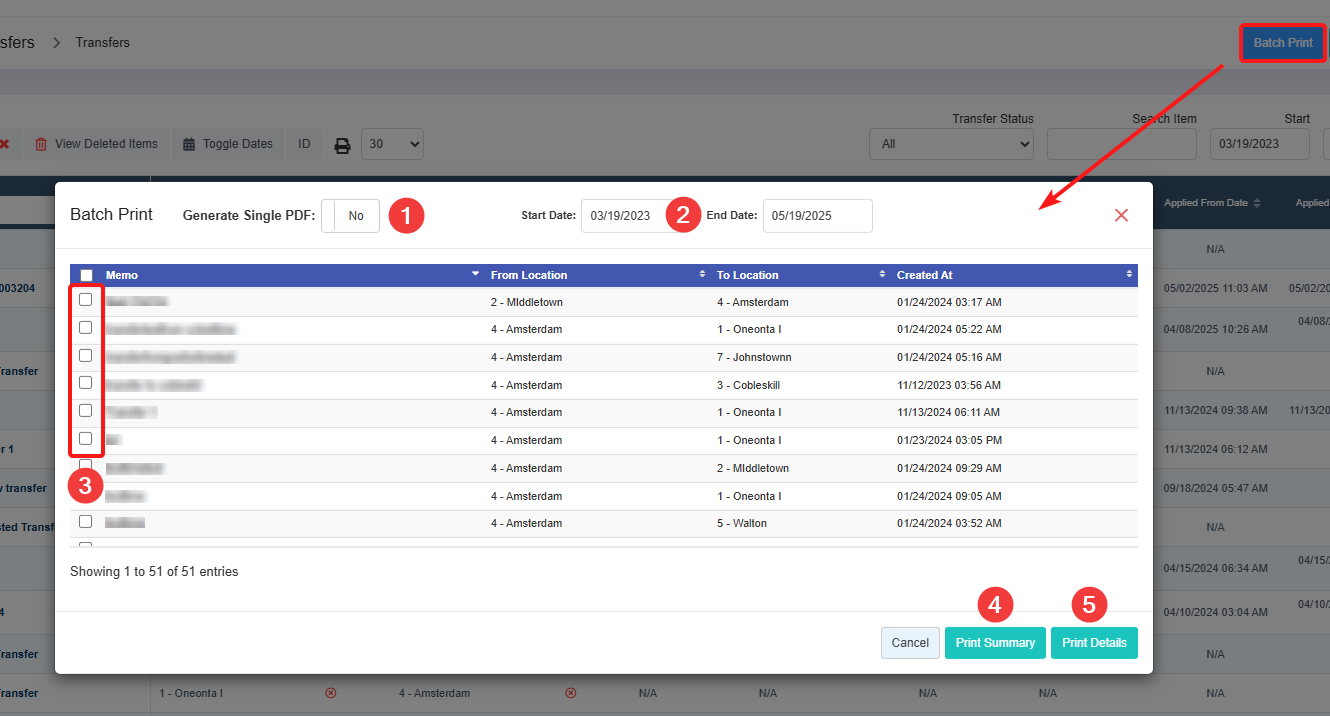This screenshot has width=1330, height=716.
Task: Click the printer icon in the background toolbar
Action: 342,145
